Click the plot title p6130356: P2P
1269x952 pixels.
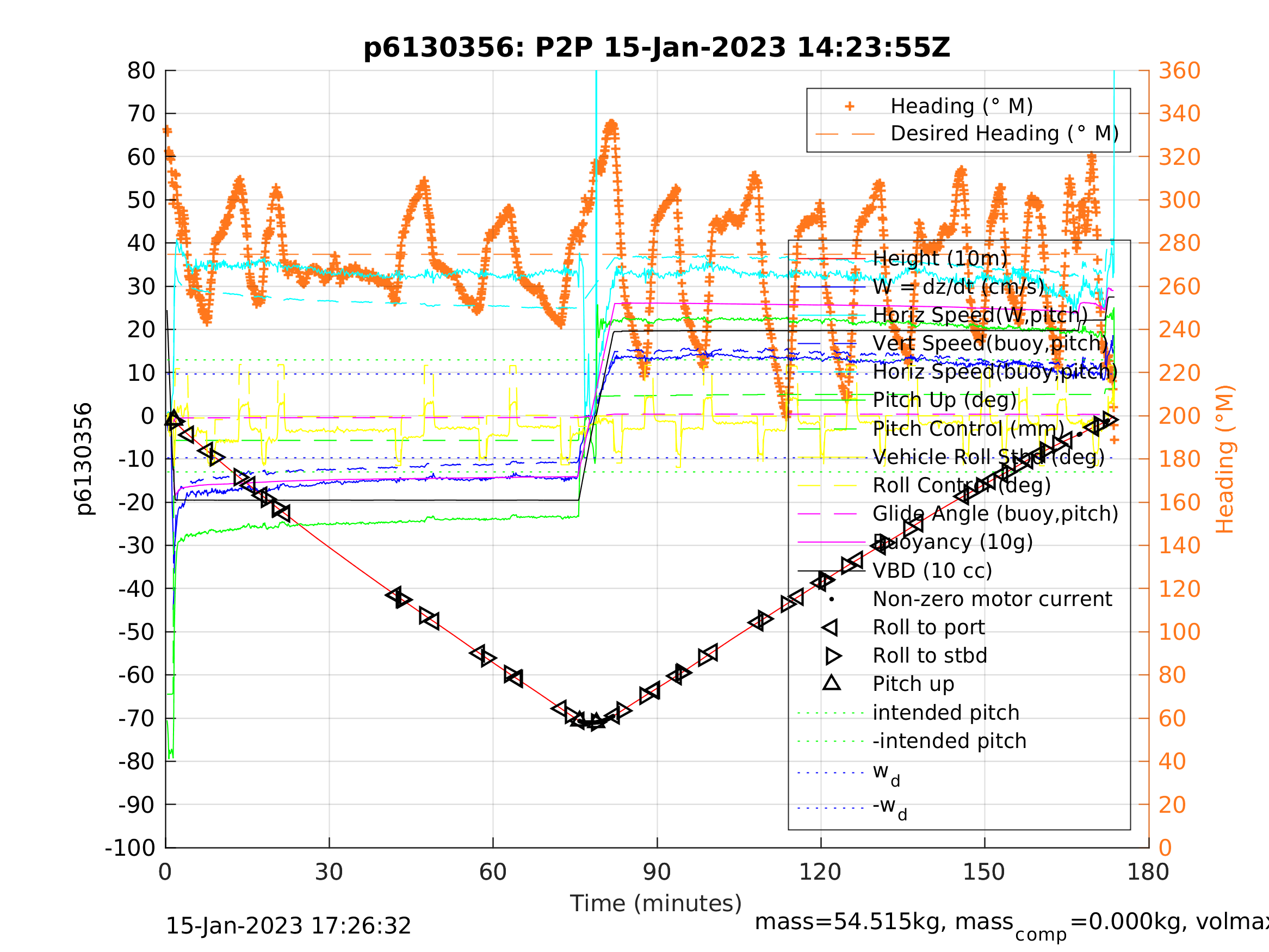click(657, 48)
